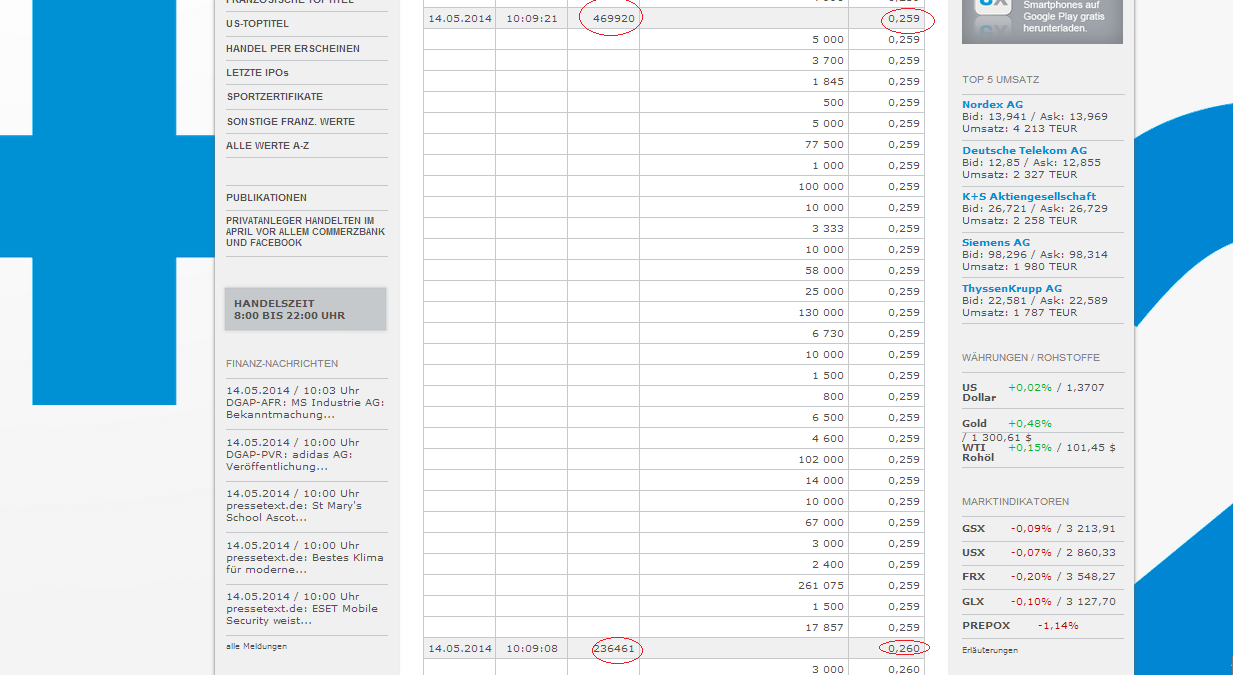Click the 261 075 volume cell
1233x675 pixels.
[x=744, y=585]
